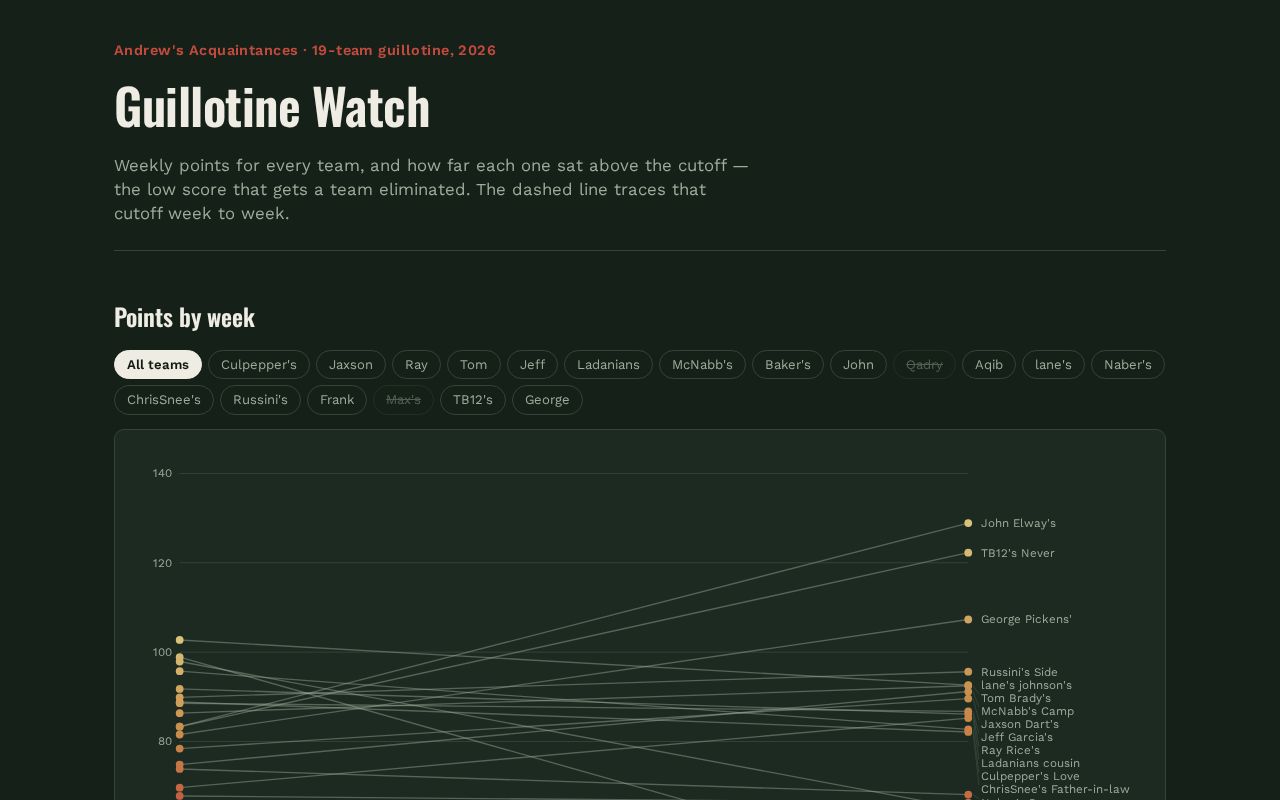Click the Russini's chip
Screen dimensions: 1280x800
click(260, 400)
